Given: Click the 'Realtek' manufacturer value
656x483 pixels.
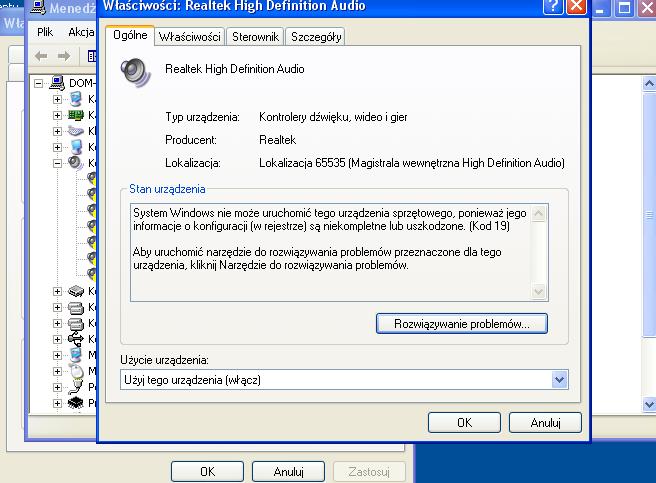Looking at the screenshot, I should pos(277,140).
